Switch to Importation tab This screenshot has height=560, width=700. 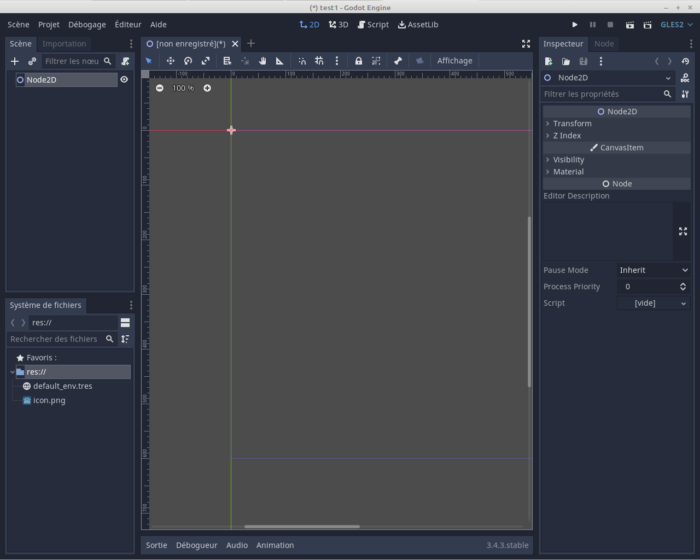64,44
